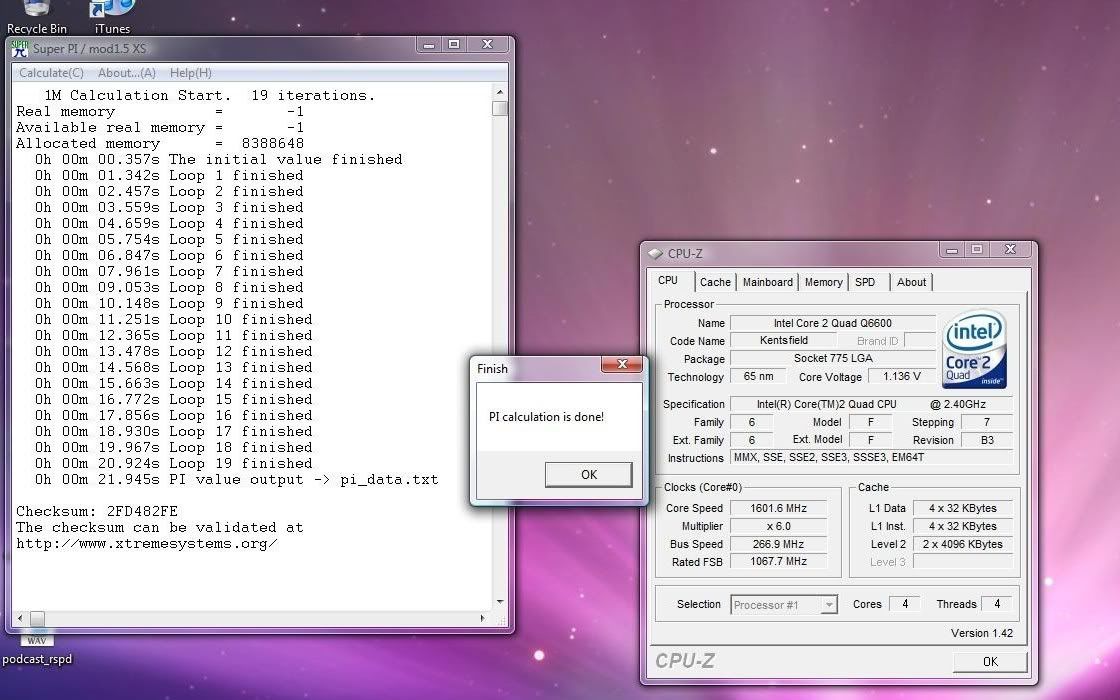
Task: Click the L1 Data value '4 x 32 KBytes'
Action: tap(962, 509)
